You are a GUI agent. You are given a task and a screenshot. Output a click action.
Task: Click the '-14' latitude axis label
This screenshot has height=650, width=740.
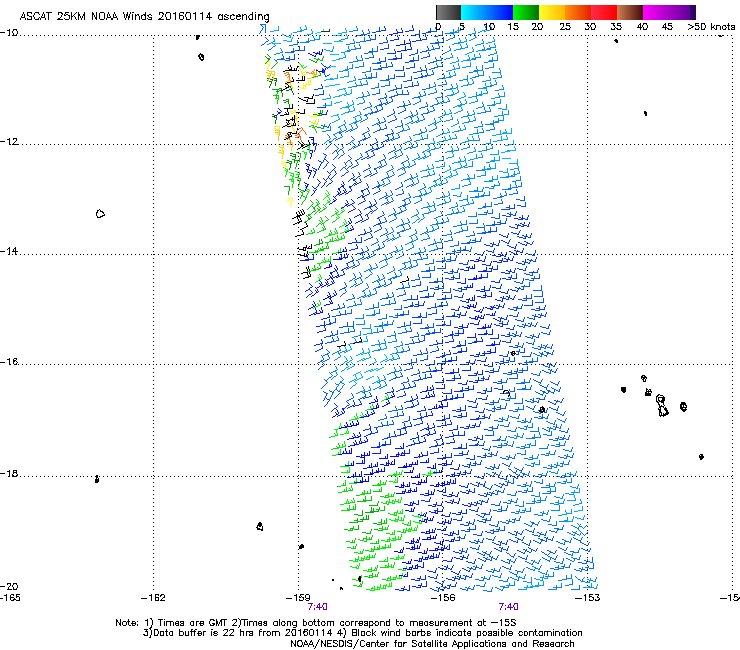(9, 251)
